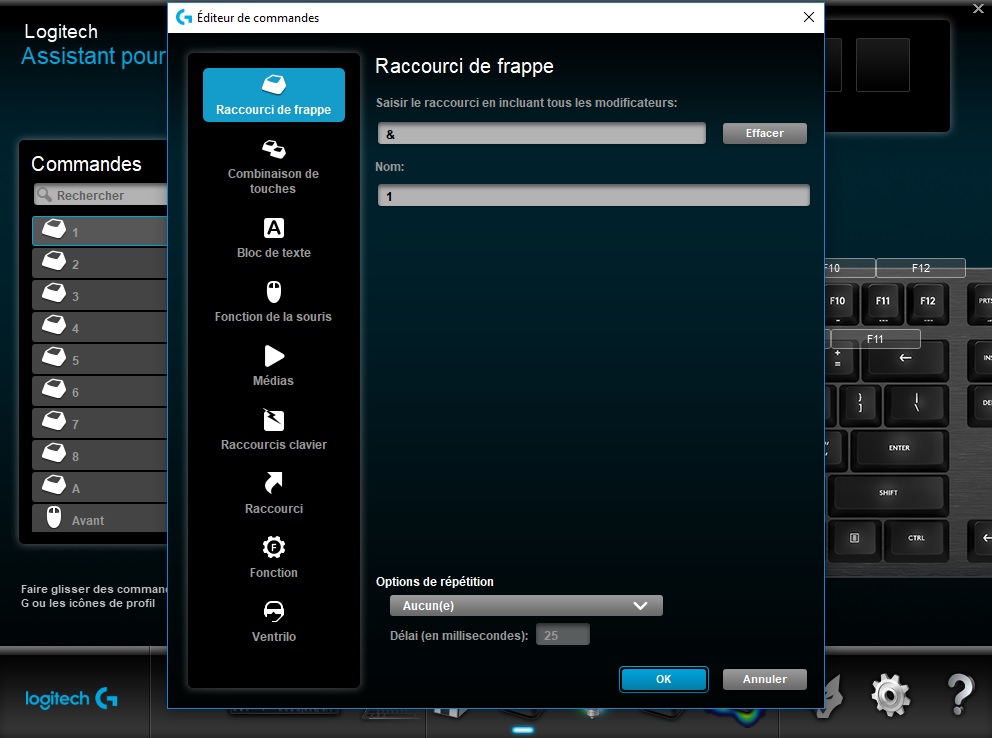Viewport: 992px width, 738px height.
Task: Select command 3 in Commandes list
Action: tap(99, 295)
